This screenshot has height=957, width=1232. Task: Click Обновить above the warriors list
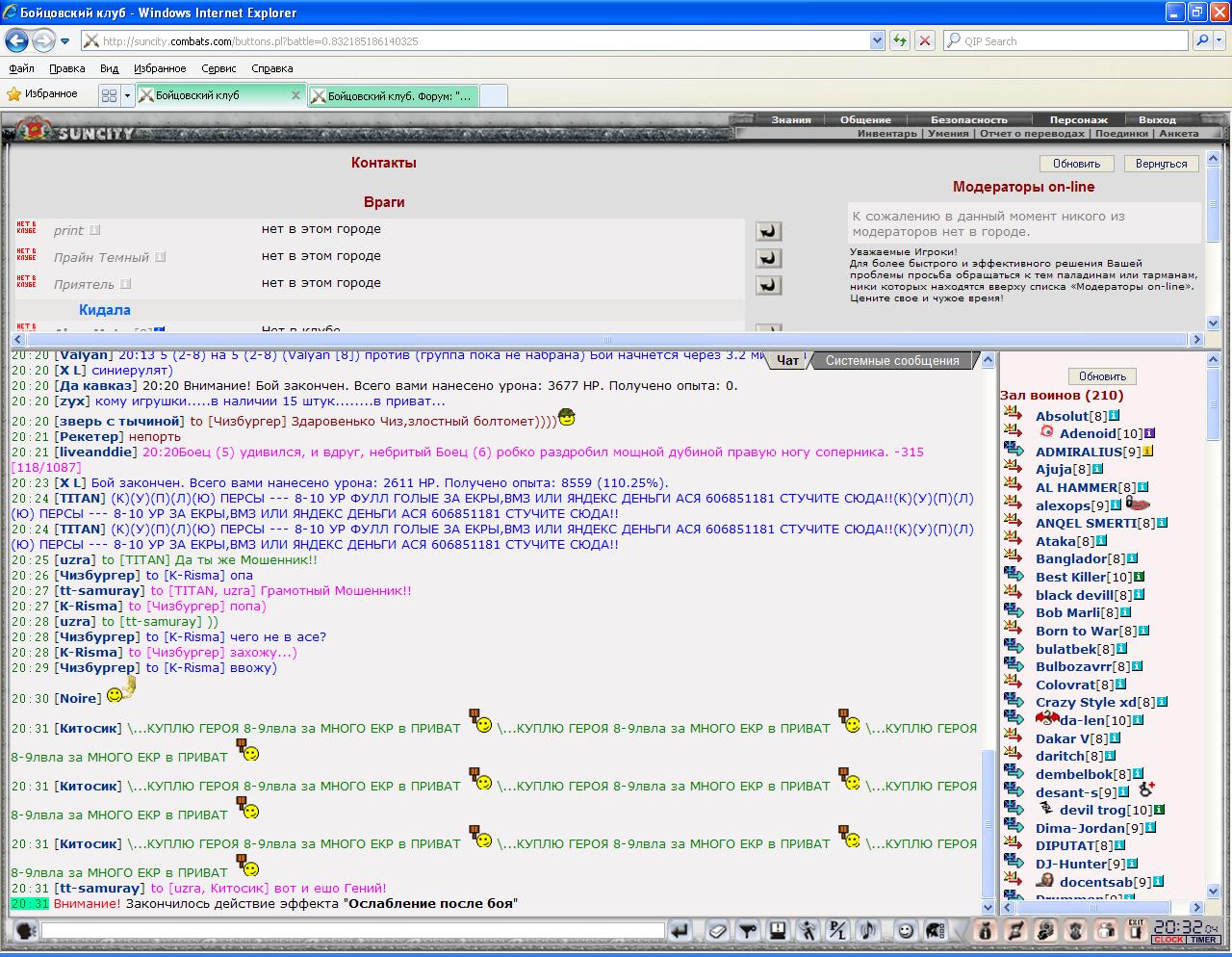pos(1102,376)
